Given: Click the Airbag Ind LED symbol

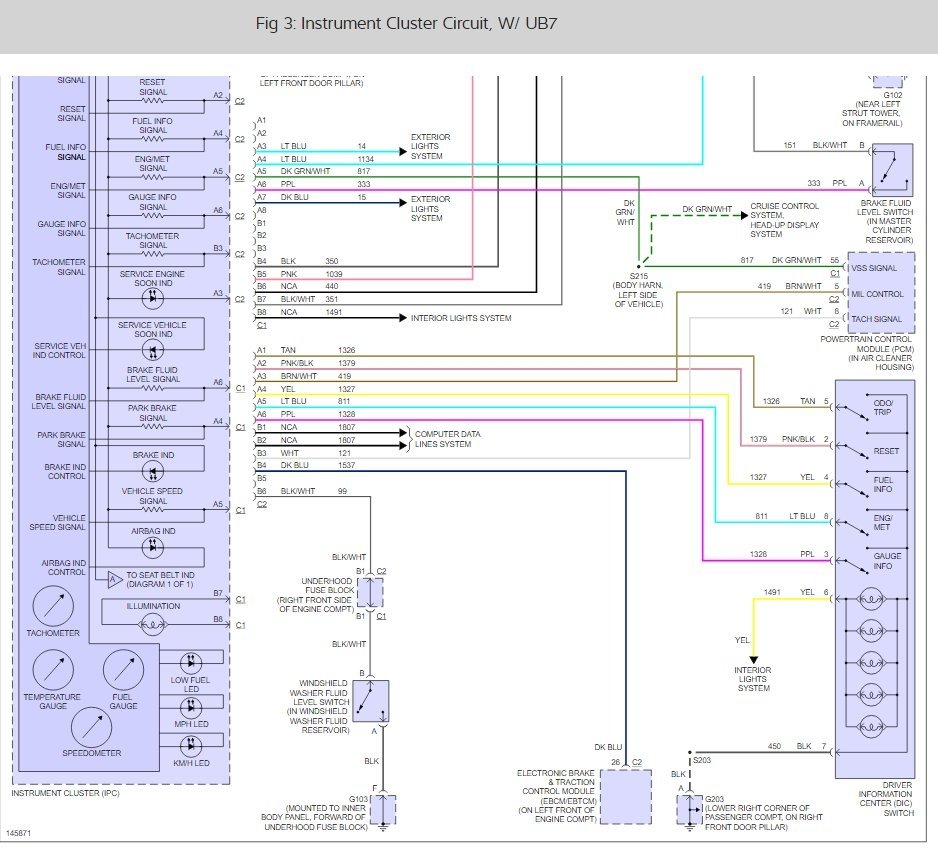Looking at the screenshot, I should [x=153, y=547].
